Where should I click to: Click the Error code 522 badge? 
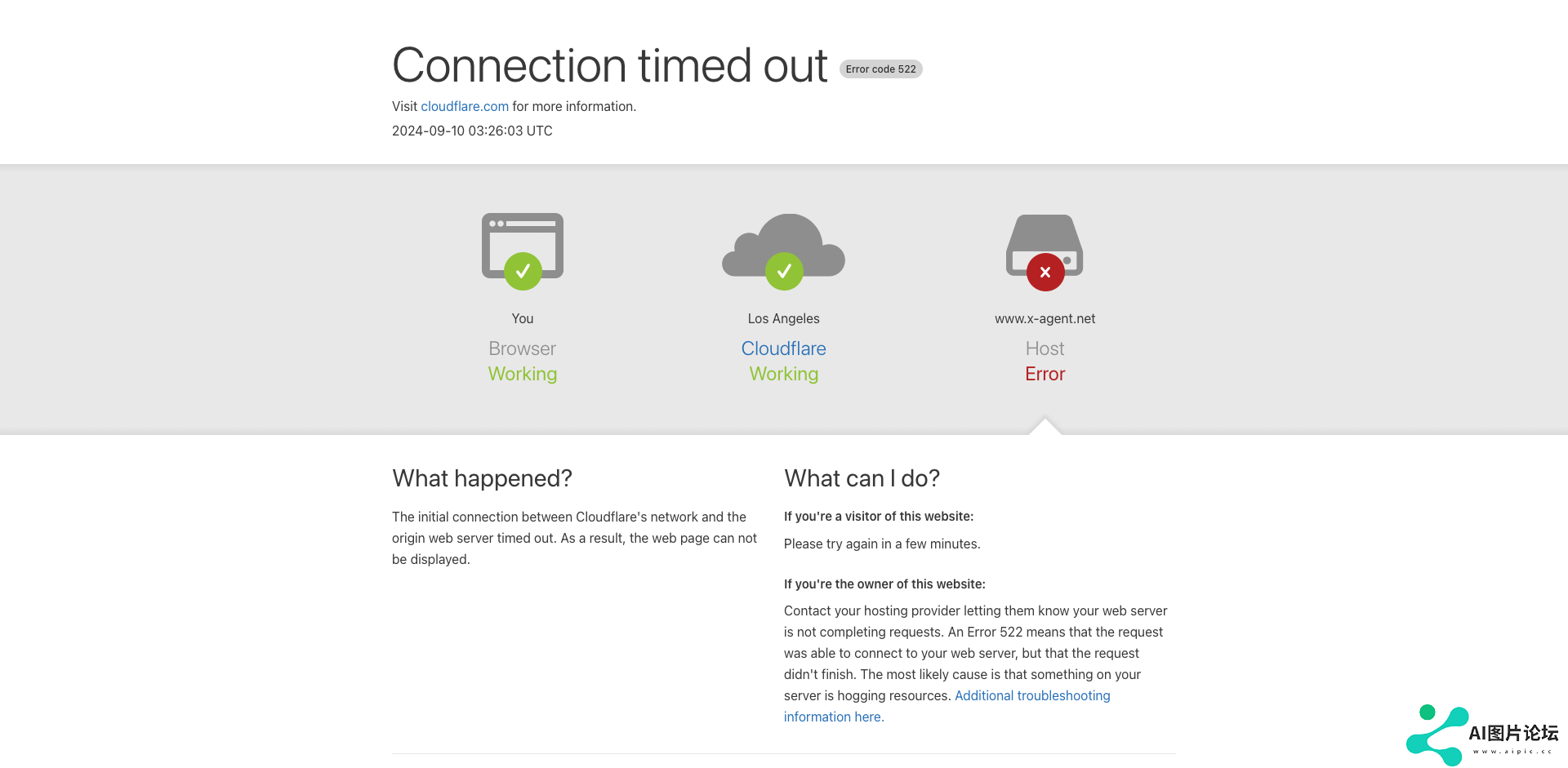point(880,69)
